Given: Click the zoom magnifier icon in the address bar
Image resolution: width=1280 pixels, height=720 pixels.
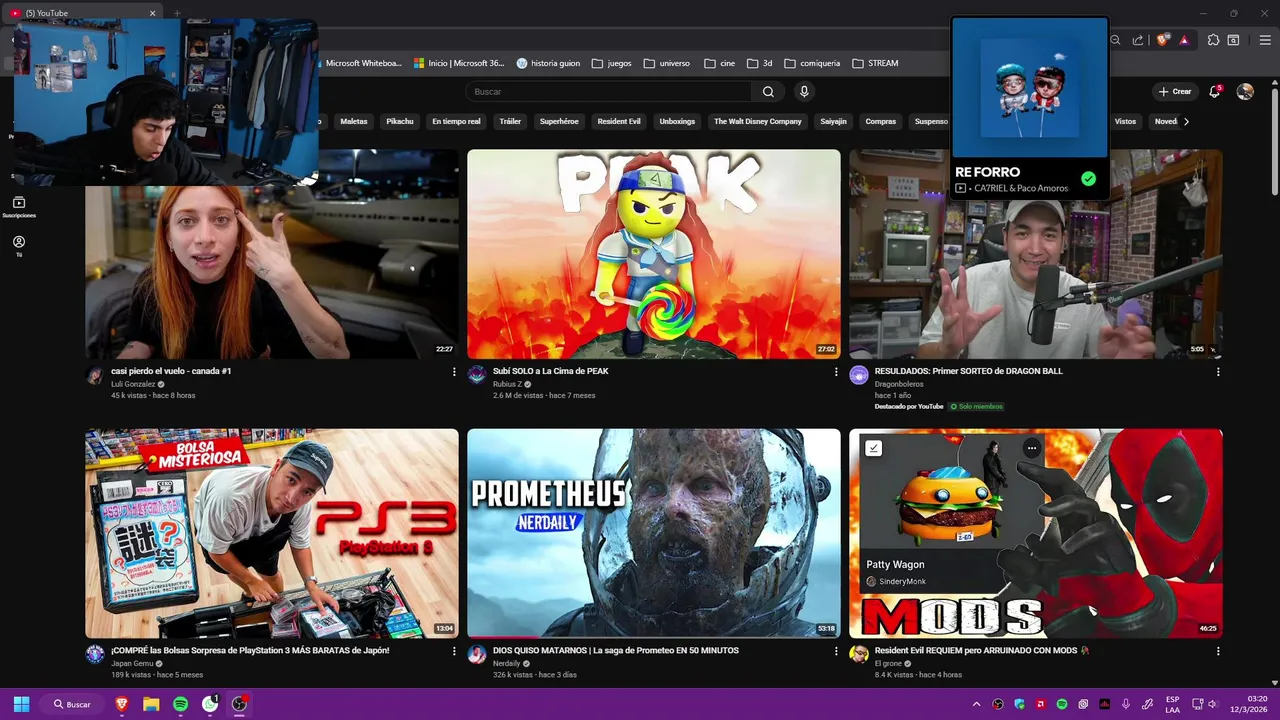Looking at the screenshot, I should point(1116,40).
